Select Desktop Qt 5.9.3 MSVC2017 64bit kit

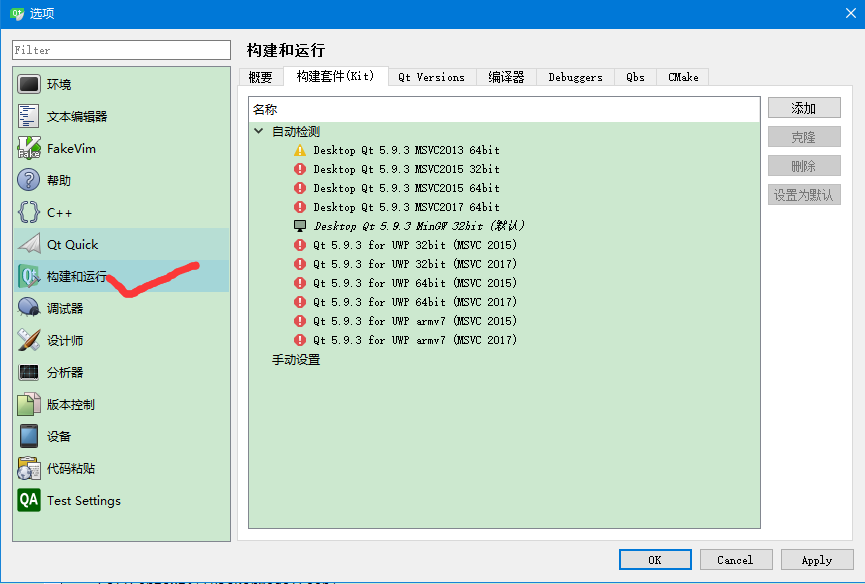click(407, 207)
